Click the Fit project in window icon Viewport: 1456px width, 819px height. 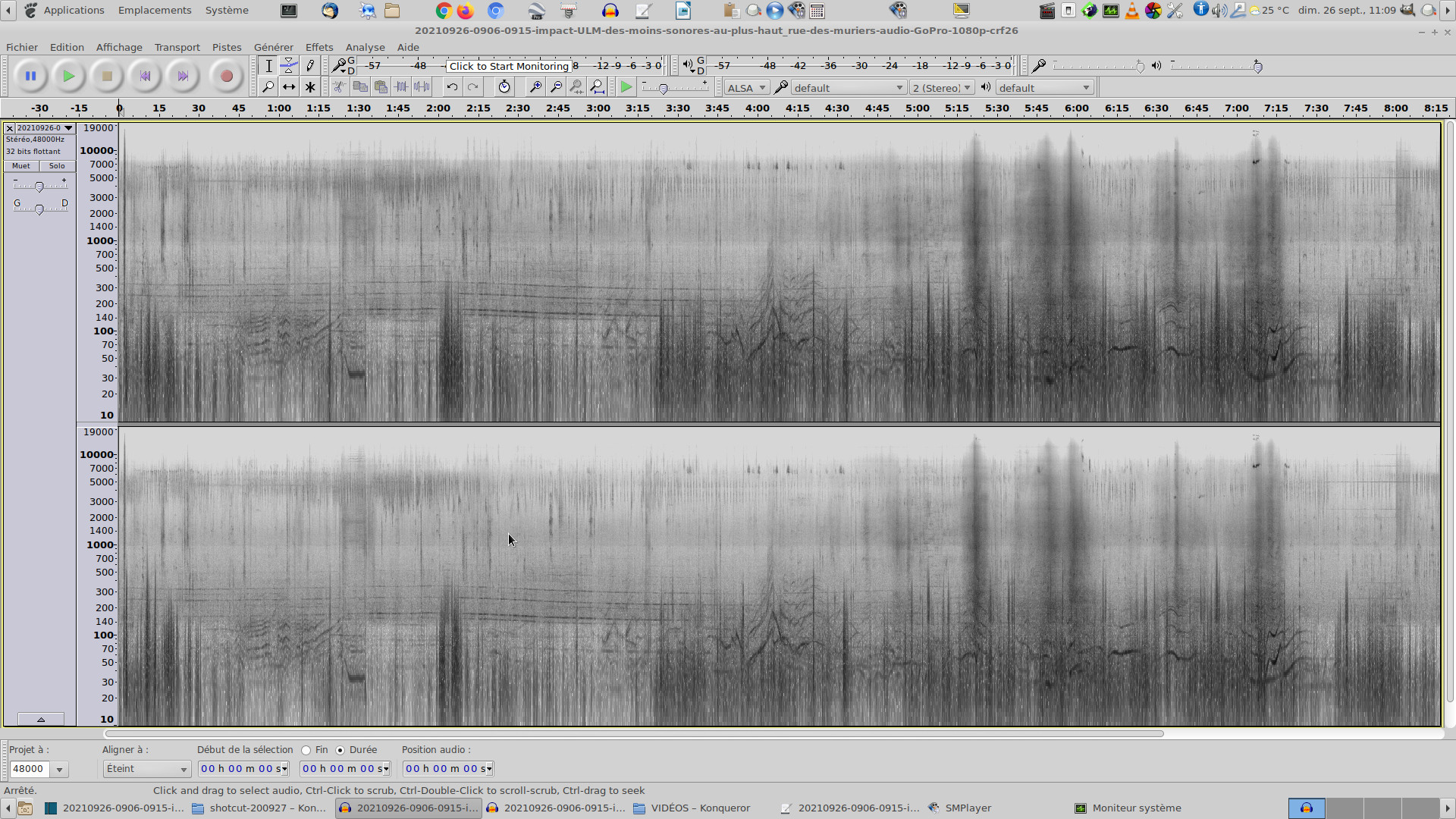(x=598, y=87)
